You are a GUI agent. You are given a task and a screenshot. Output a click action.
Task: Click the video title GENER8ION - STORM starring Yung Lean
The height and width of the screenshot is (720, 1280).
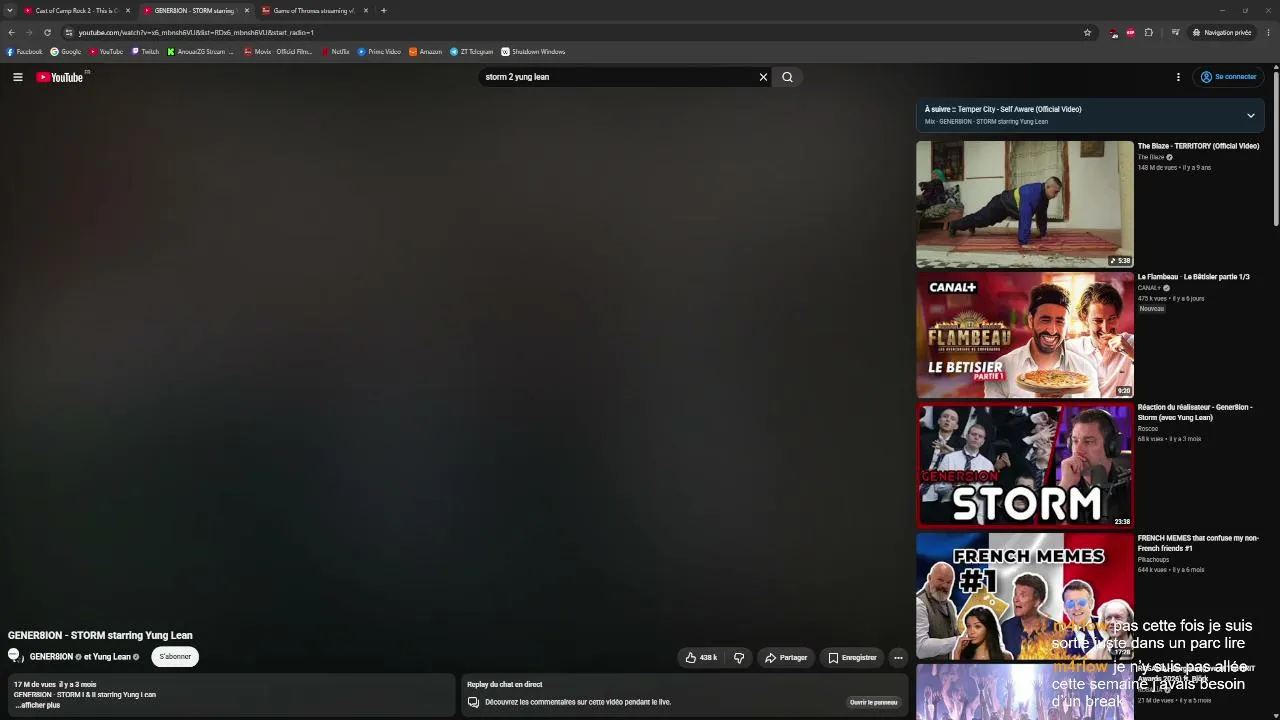click(x=100, y=635)
